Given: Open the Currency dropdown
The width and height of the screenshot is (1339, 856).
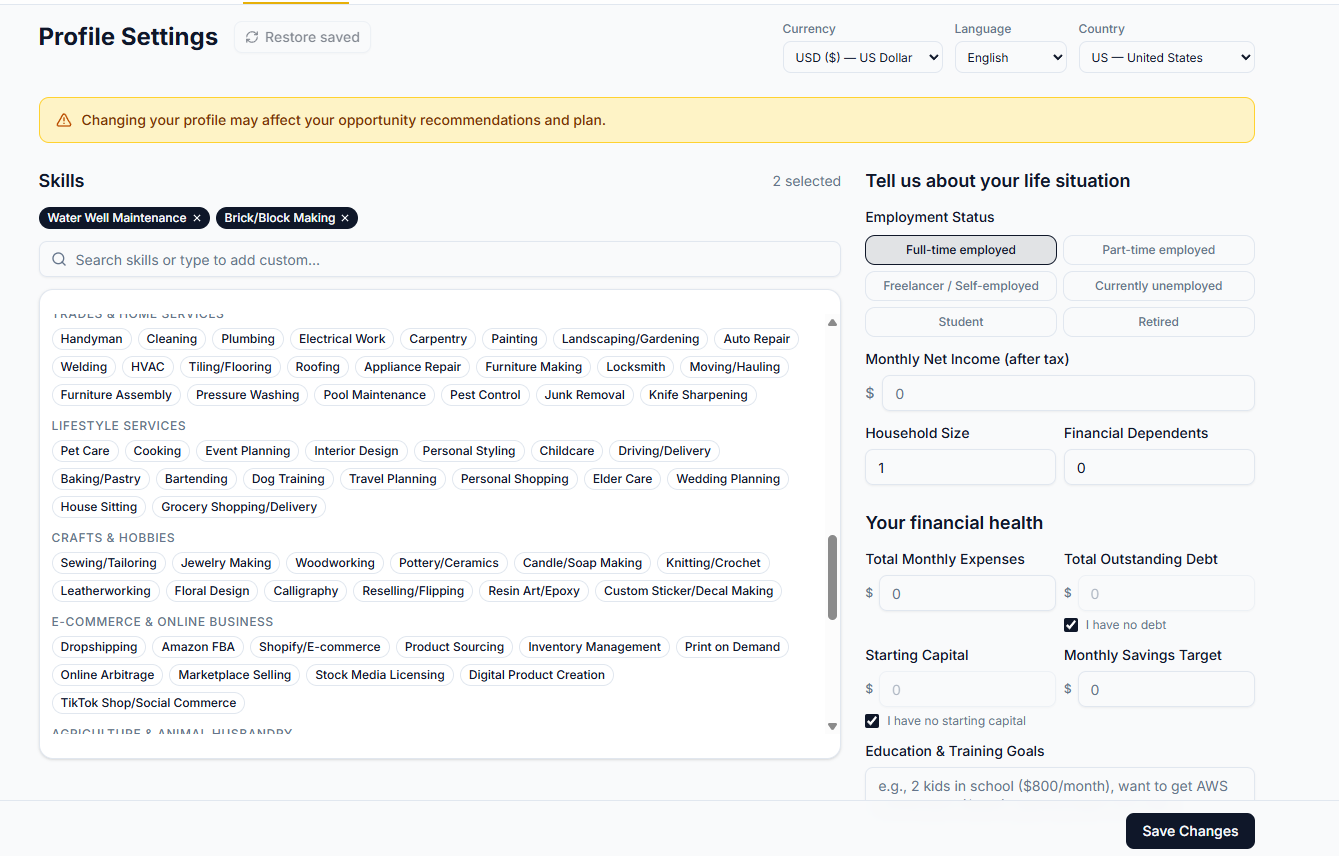Looking at the screenshot, I should [862, 57].
